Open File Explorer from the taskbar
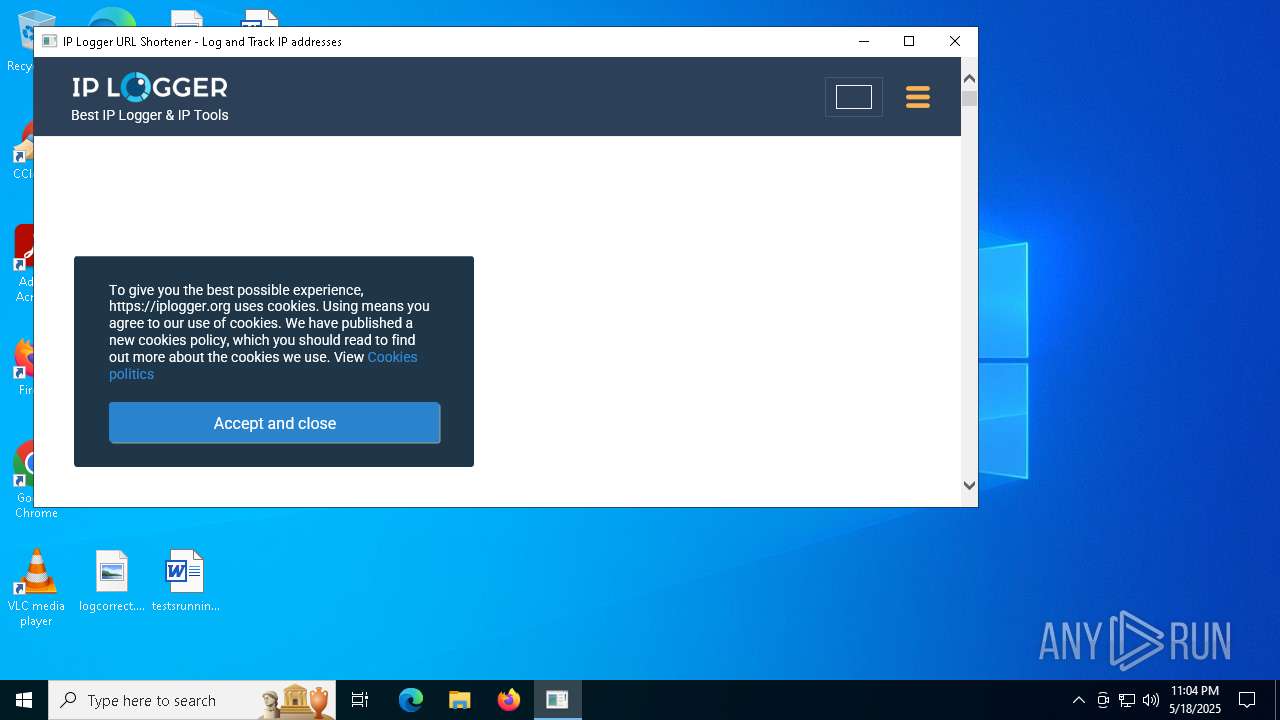 pos(460,700)
